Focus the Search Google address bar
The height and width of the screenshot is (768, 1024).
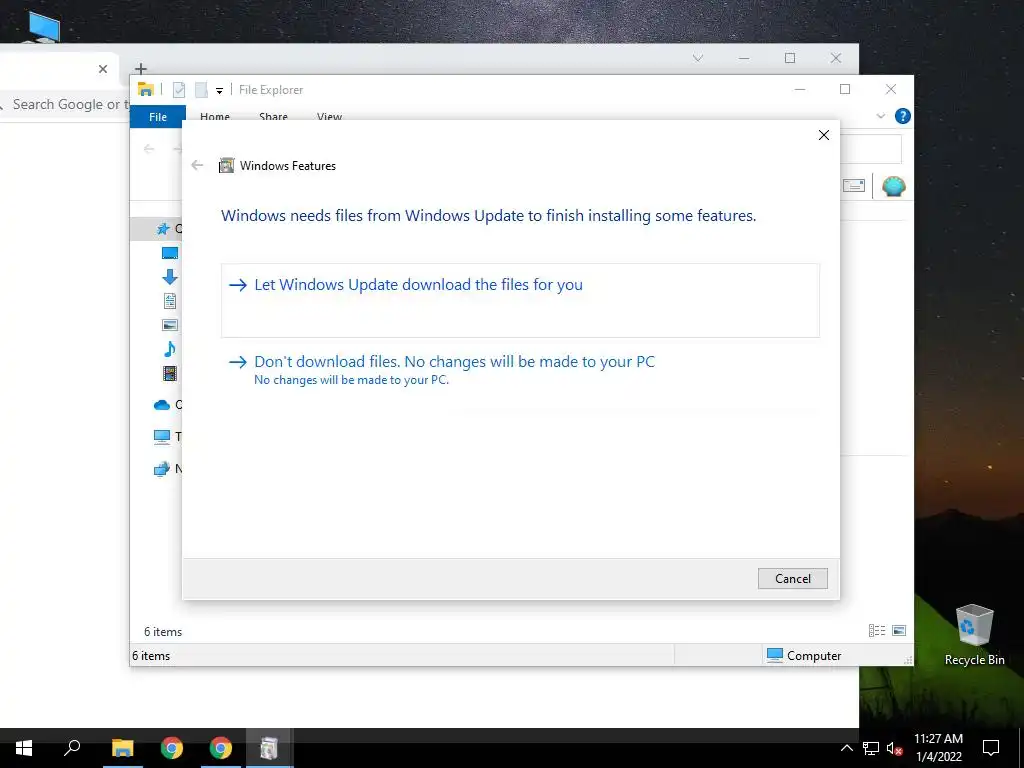click(65, 104)
